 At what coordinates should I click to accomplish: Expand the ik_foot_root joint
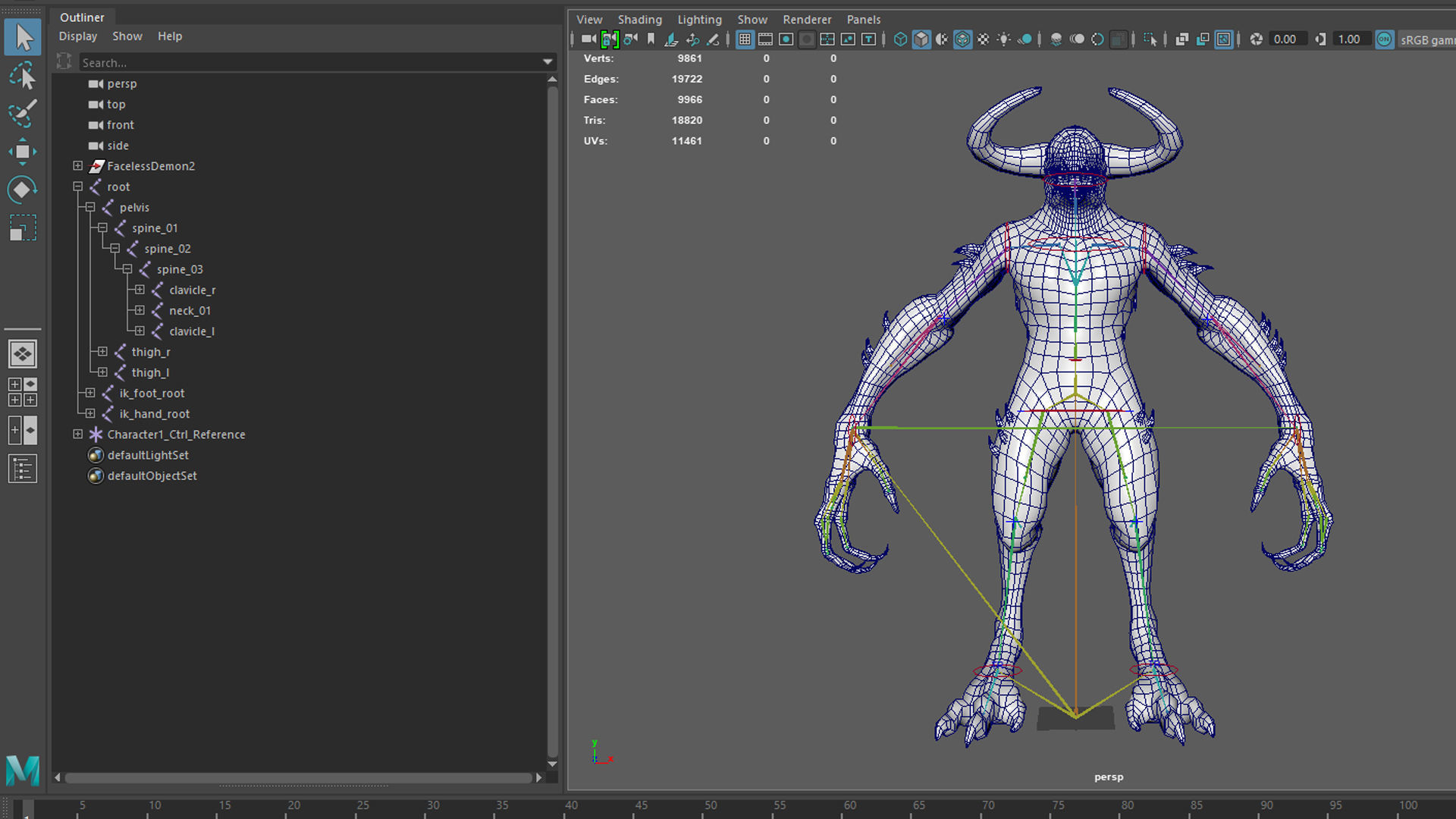[x=90, y=392]
